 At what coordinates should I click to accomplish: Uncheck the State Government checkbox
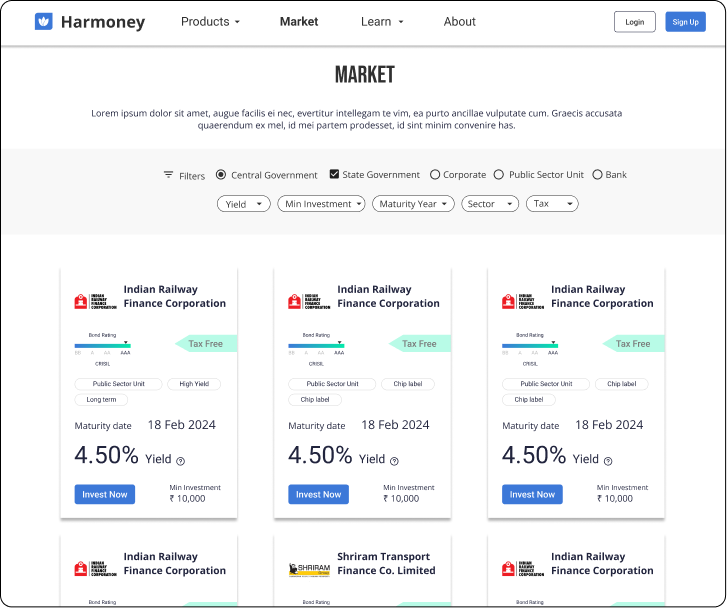(x=334, y=174)
